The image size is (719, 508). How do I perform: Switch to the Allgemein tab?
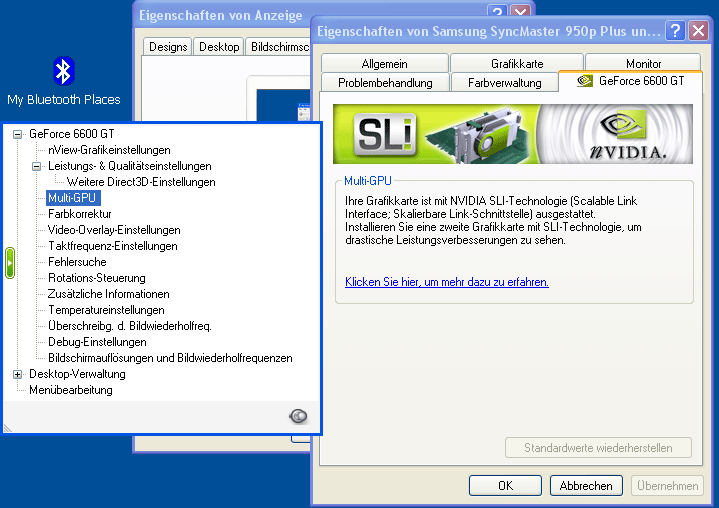[384, 63]
